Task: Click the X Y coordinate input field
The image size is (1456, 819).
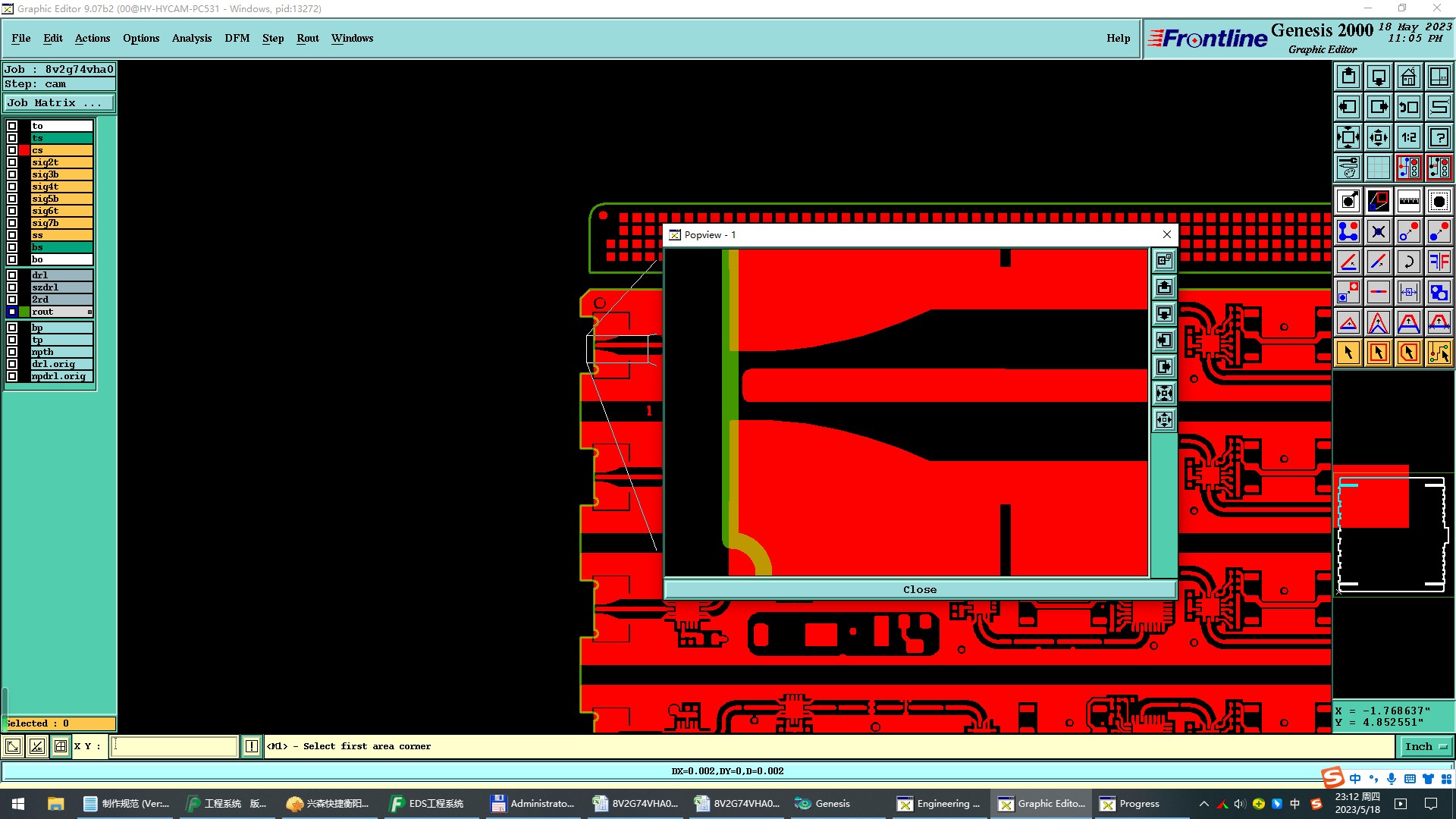Action: pos(174,746)
